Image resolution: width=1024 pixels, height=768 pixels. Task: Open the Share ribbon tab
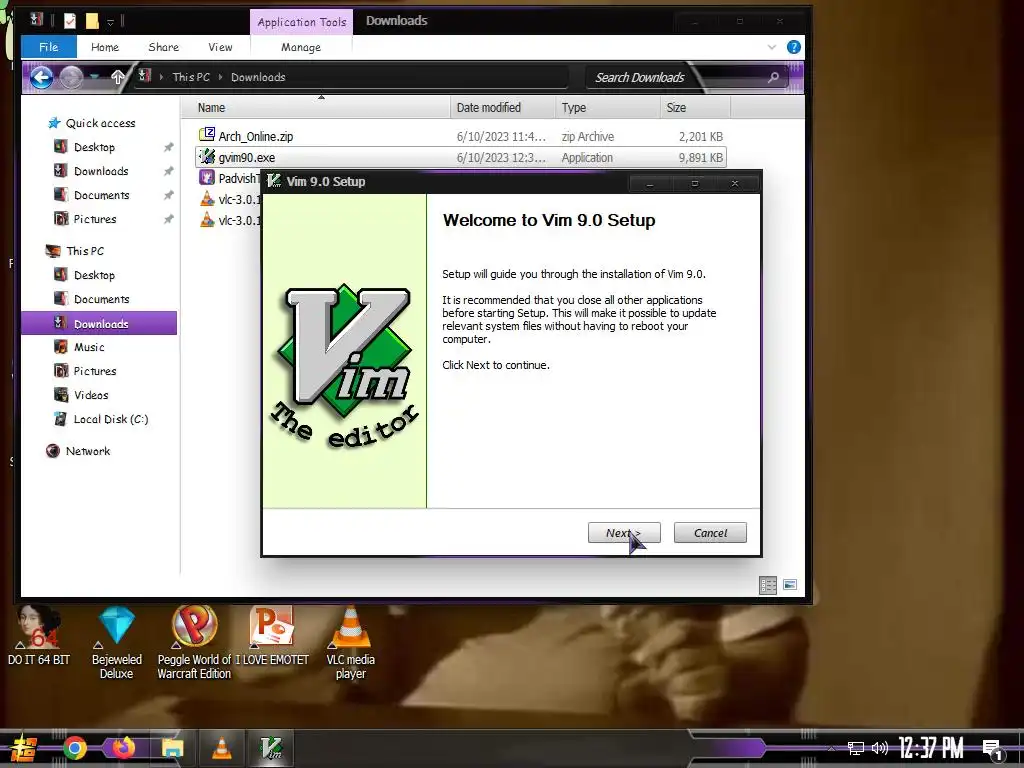163,47
